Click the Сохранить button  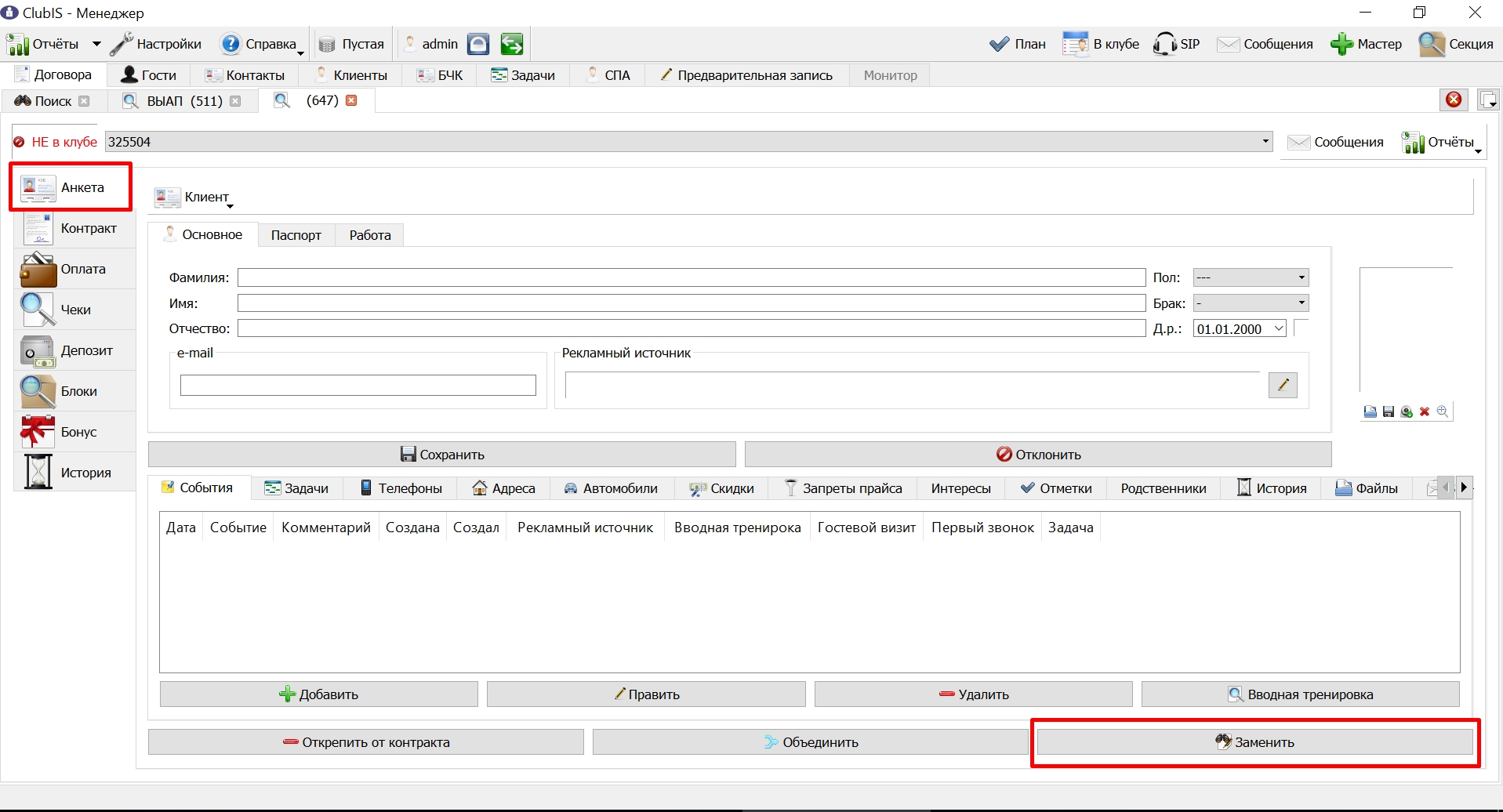click(x=442, y=455)
